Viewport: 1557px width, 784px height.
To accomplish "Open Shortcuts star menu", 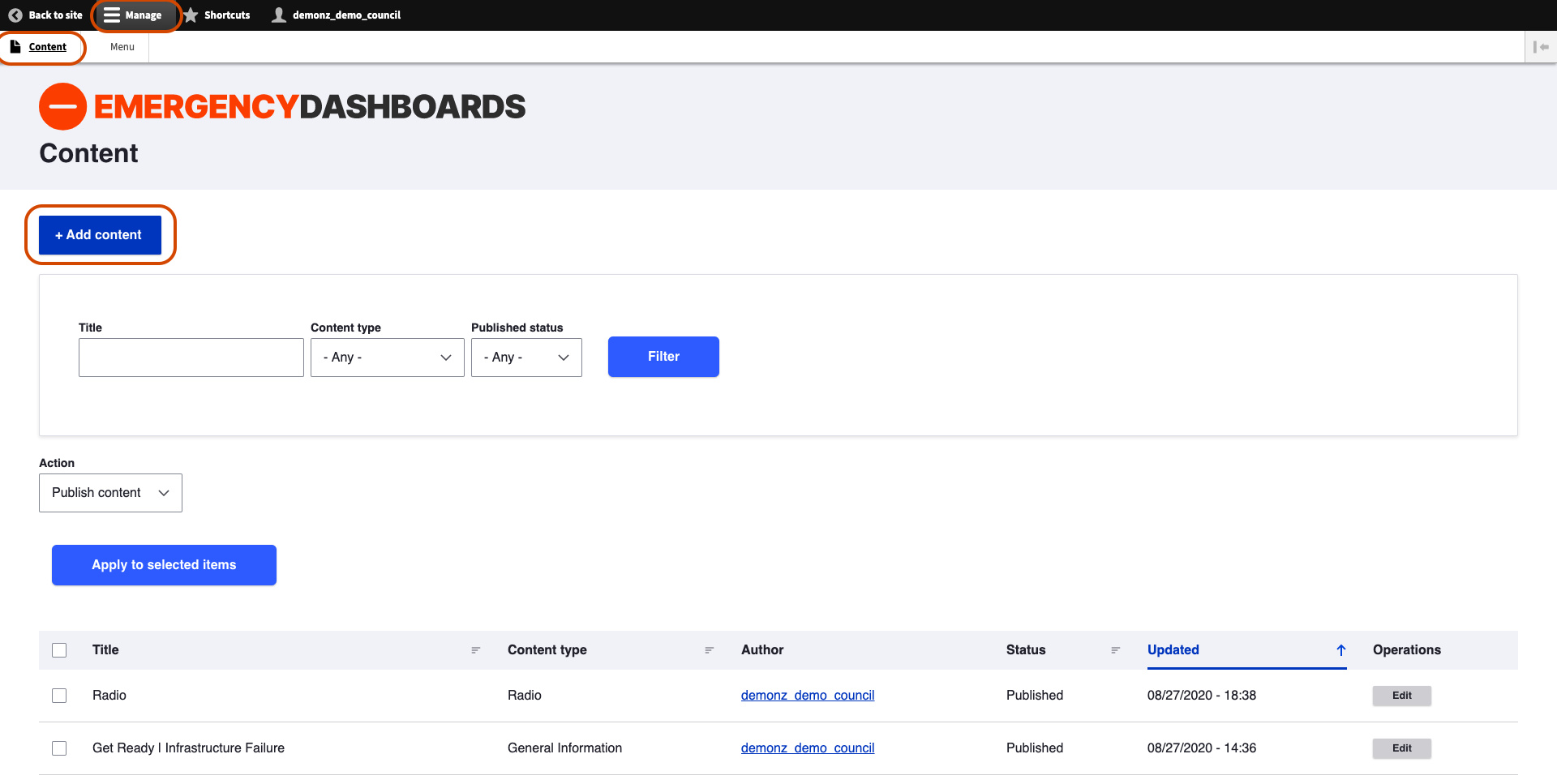I will (217, 15).
